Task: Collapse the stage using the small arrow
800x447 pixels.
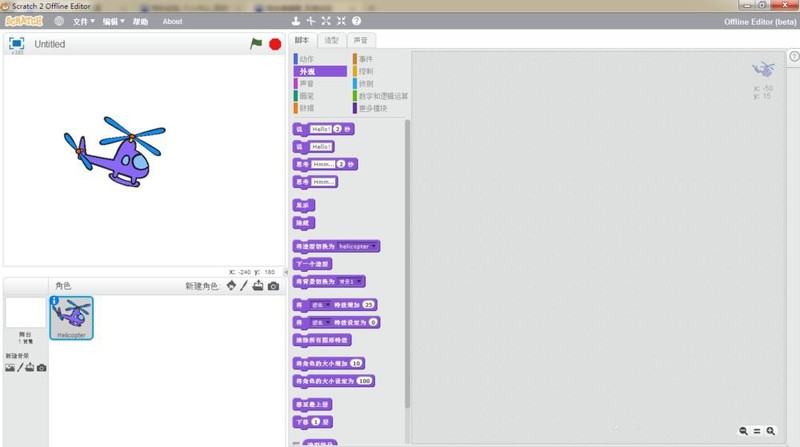Action: tap(286, 272)
